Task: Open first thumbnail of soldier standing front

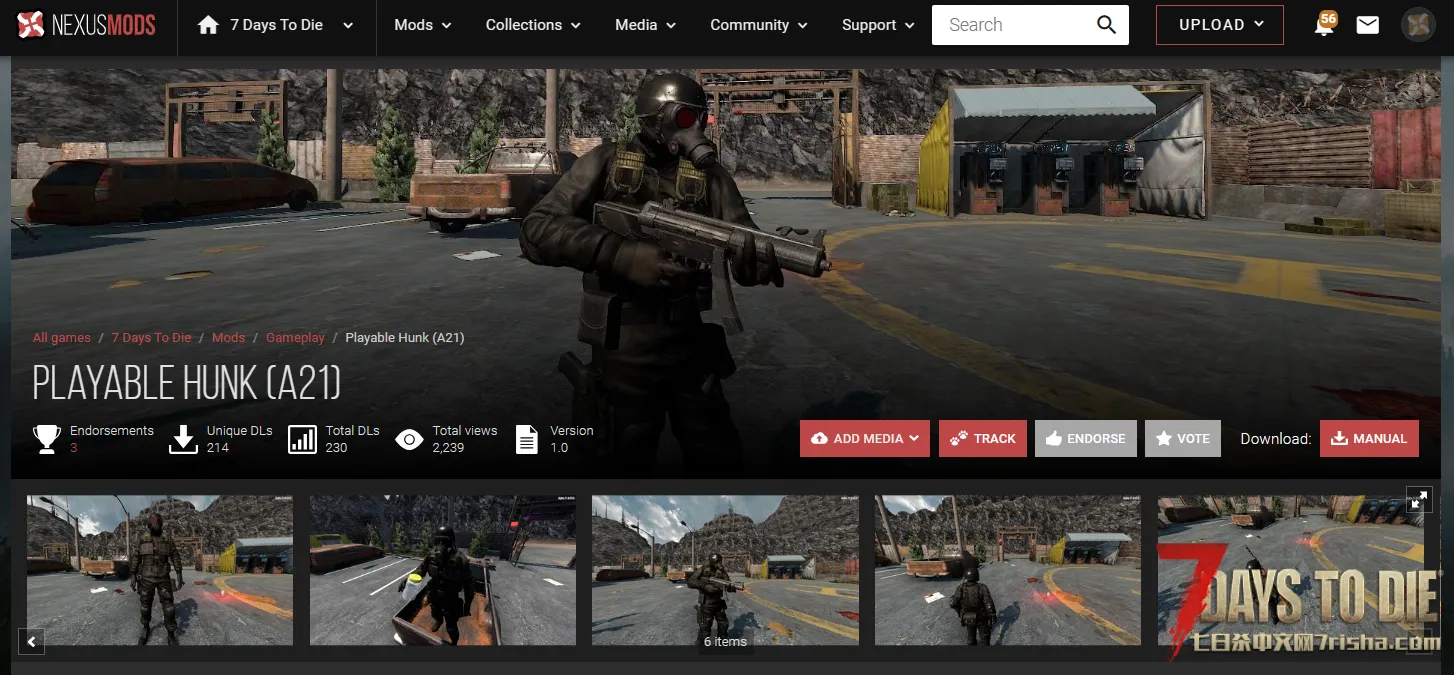Action: [160, 570]
